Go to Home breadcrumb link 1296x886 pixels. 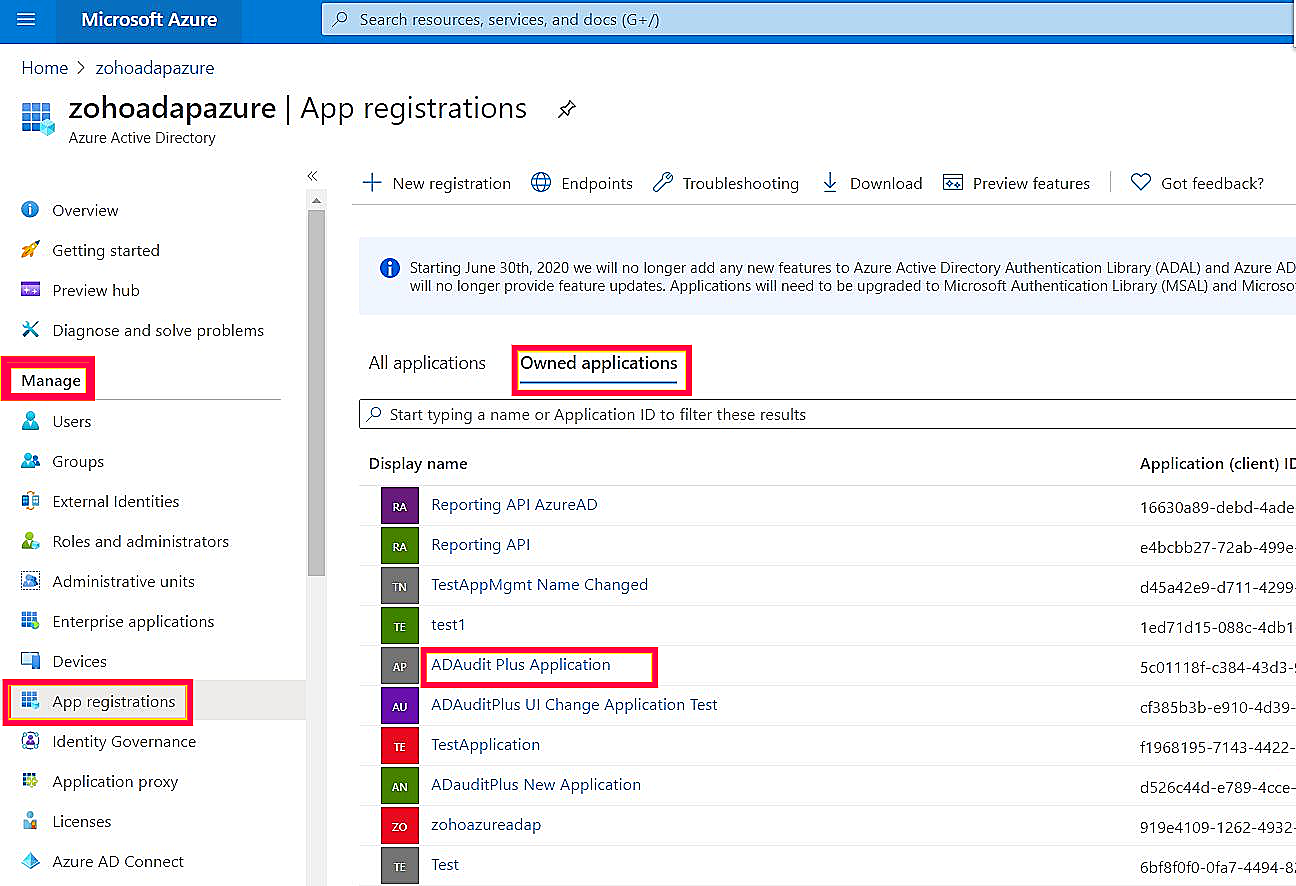coord(45,68)
